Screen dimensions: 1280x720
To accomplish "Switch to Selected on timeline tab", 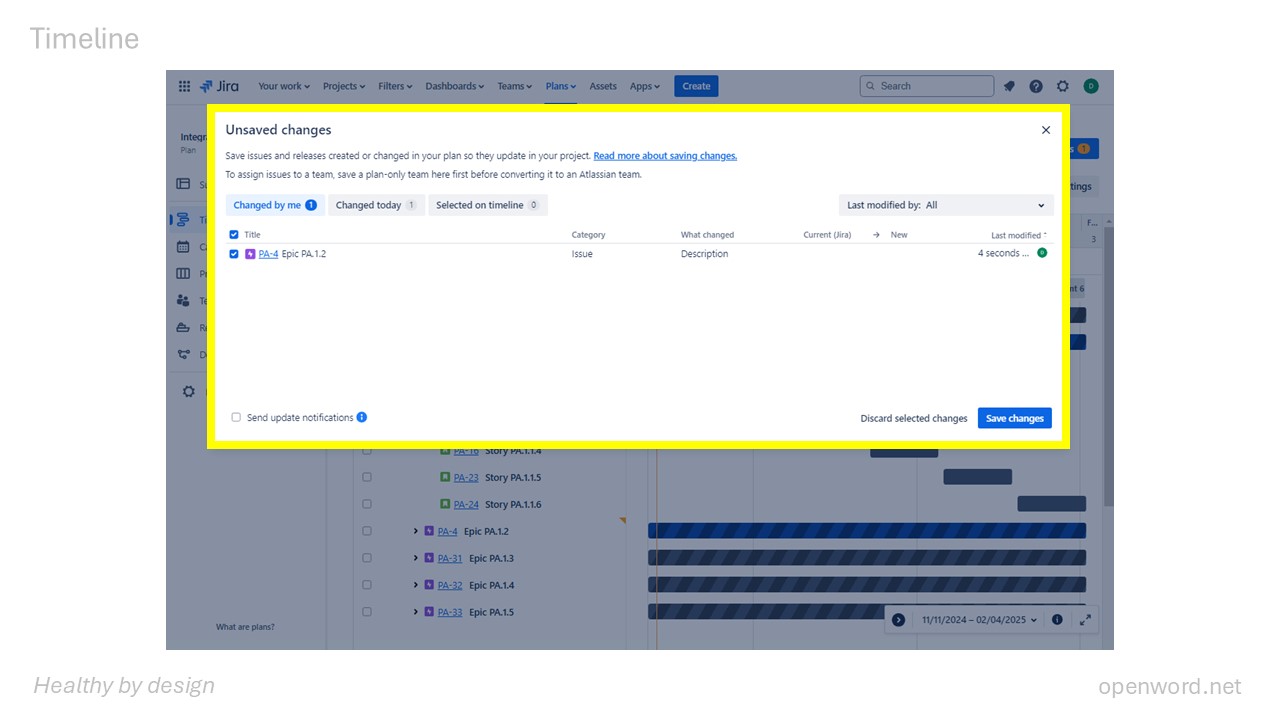I will (x=488, y=205).
